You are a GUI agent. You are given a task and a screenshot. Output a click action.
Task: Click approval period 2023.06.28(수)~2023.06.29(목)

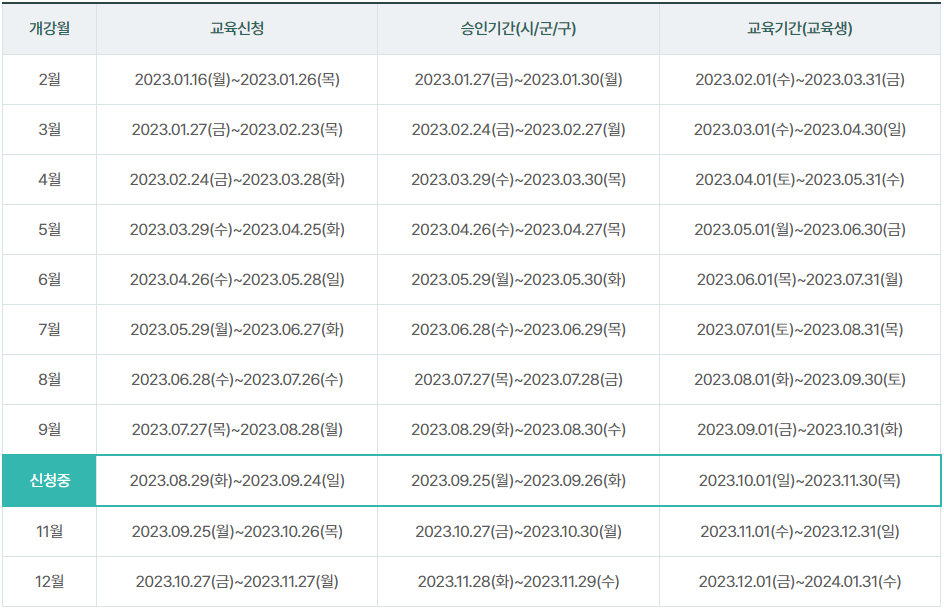[x=518, y=329]
